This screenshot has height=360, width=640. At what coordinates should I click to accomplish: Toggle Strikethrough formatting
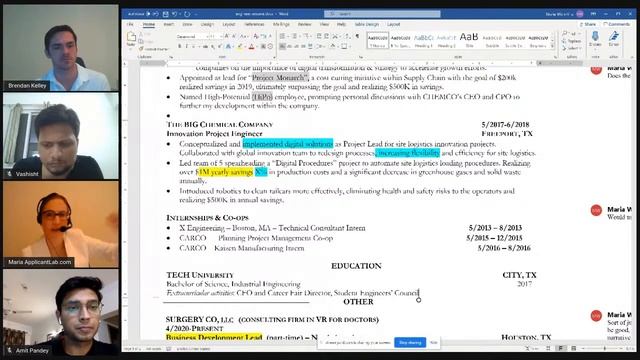click(205, 47)
